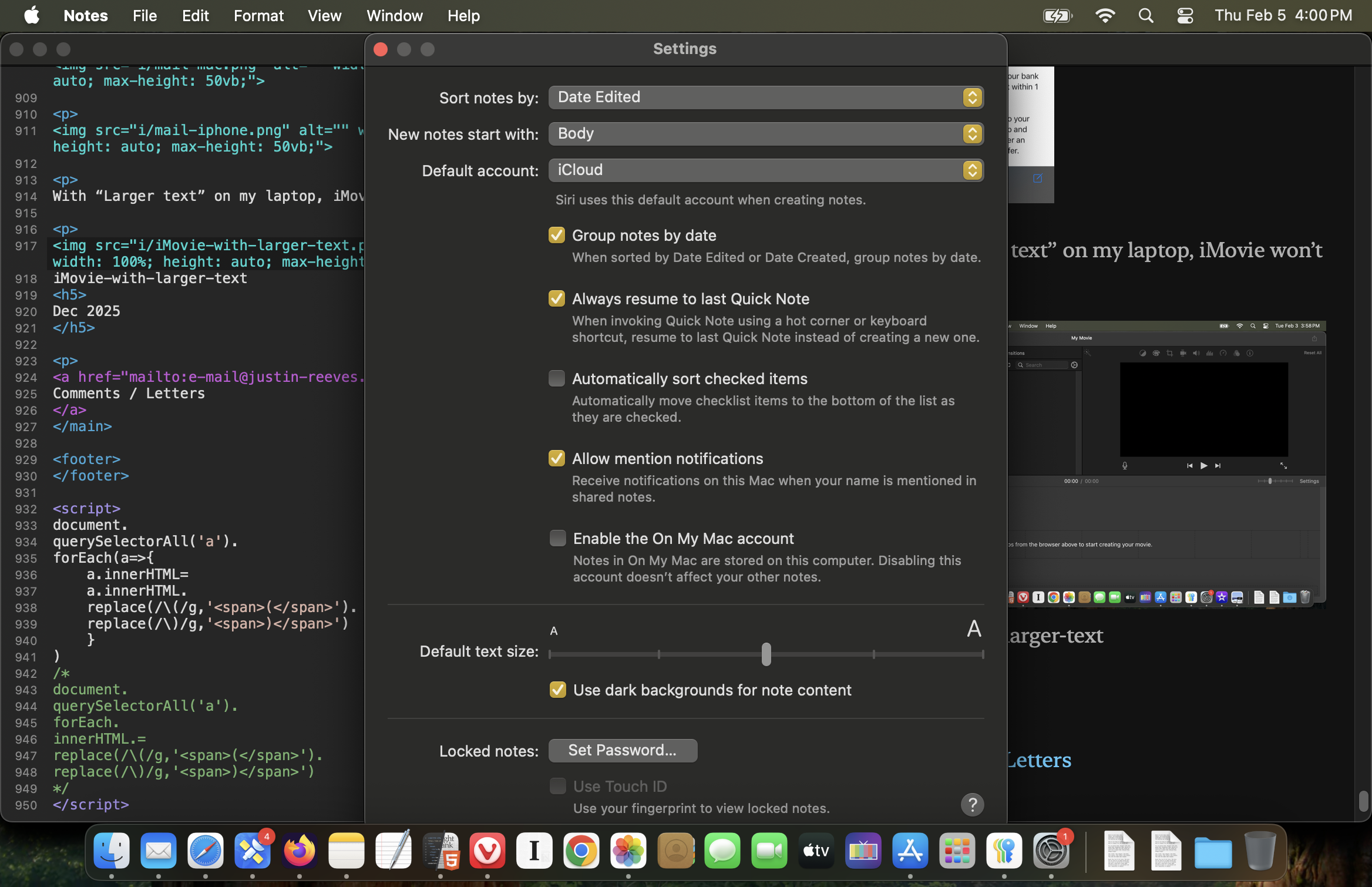Click the Default text size slider handle
Screen dimensions: 1372x887
766,654
